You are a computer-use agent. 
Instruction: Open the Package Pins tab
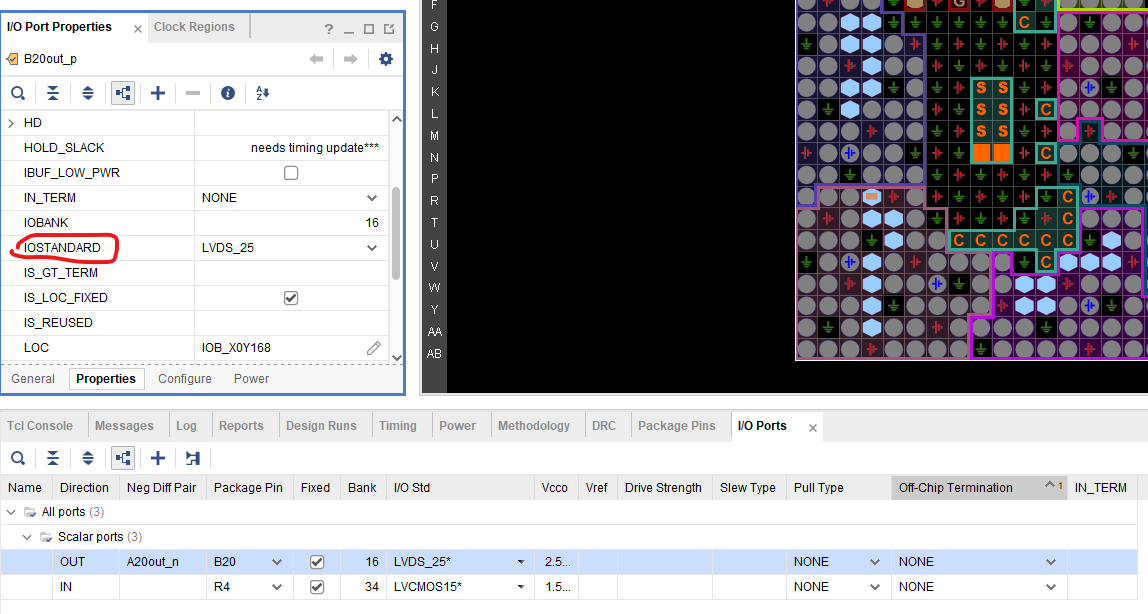point(676,425)
